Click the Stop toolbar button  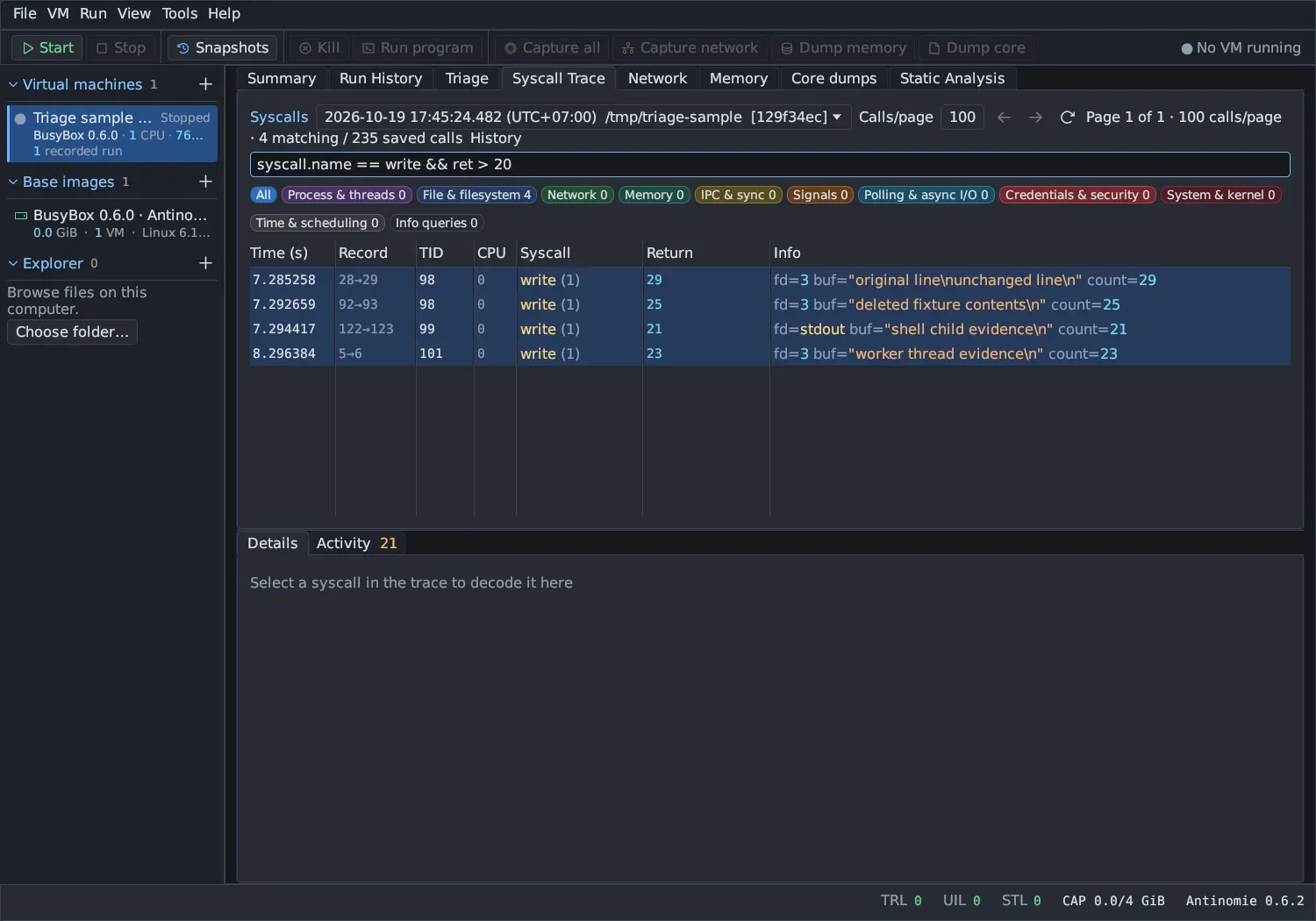pyautogui.click(x=121, y=47)
